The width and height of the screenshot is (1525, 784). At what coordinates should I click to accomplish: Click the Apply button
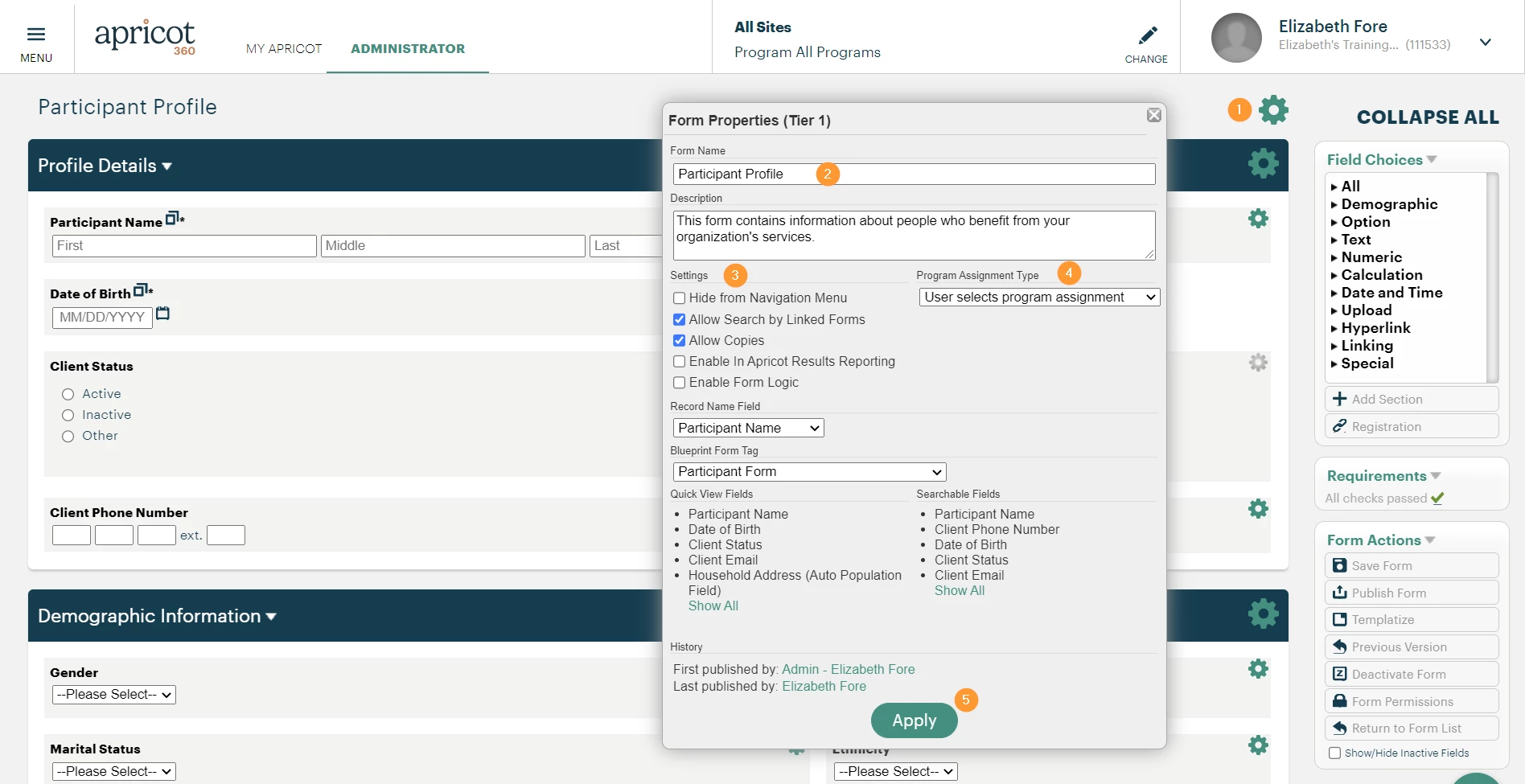coord(915,720)
